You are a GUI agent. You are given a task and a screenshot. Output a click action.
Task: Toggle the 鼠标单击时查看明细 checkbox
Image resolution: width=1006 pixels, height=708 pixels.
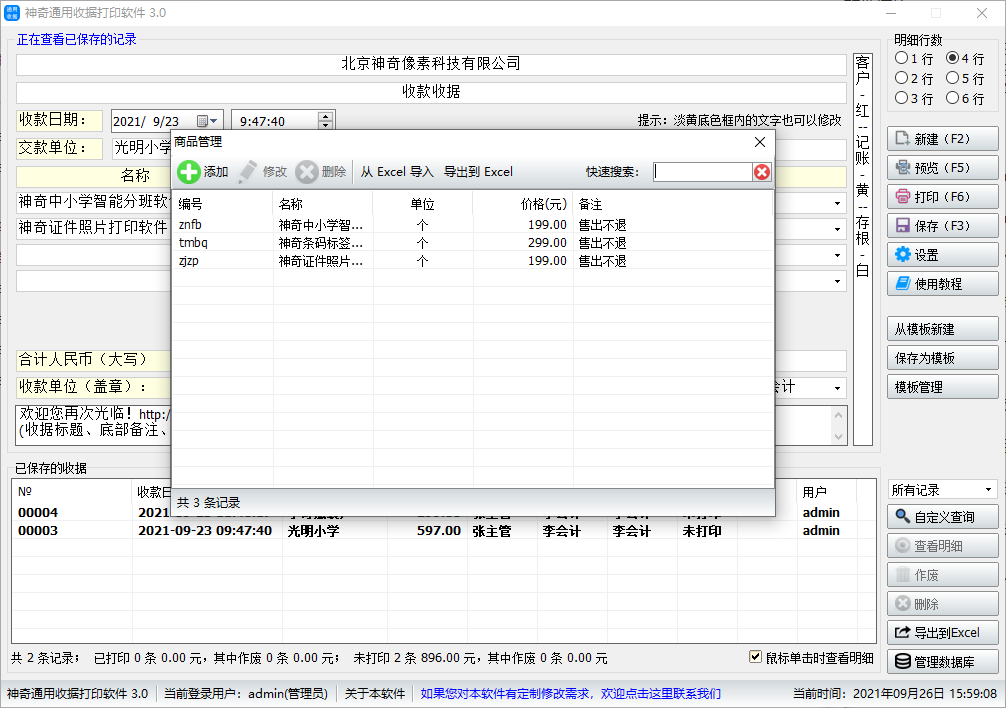[x=755, y=656]
